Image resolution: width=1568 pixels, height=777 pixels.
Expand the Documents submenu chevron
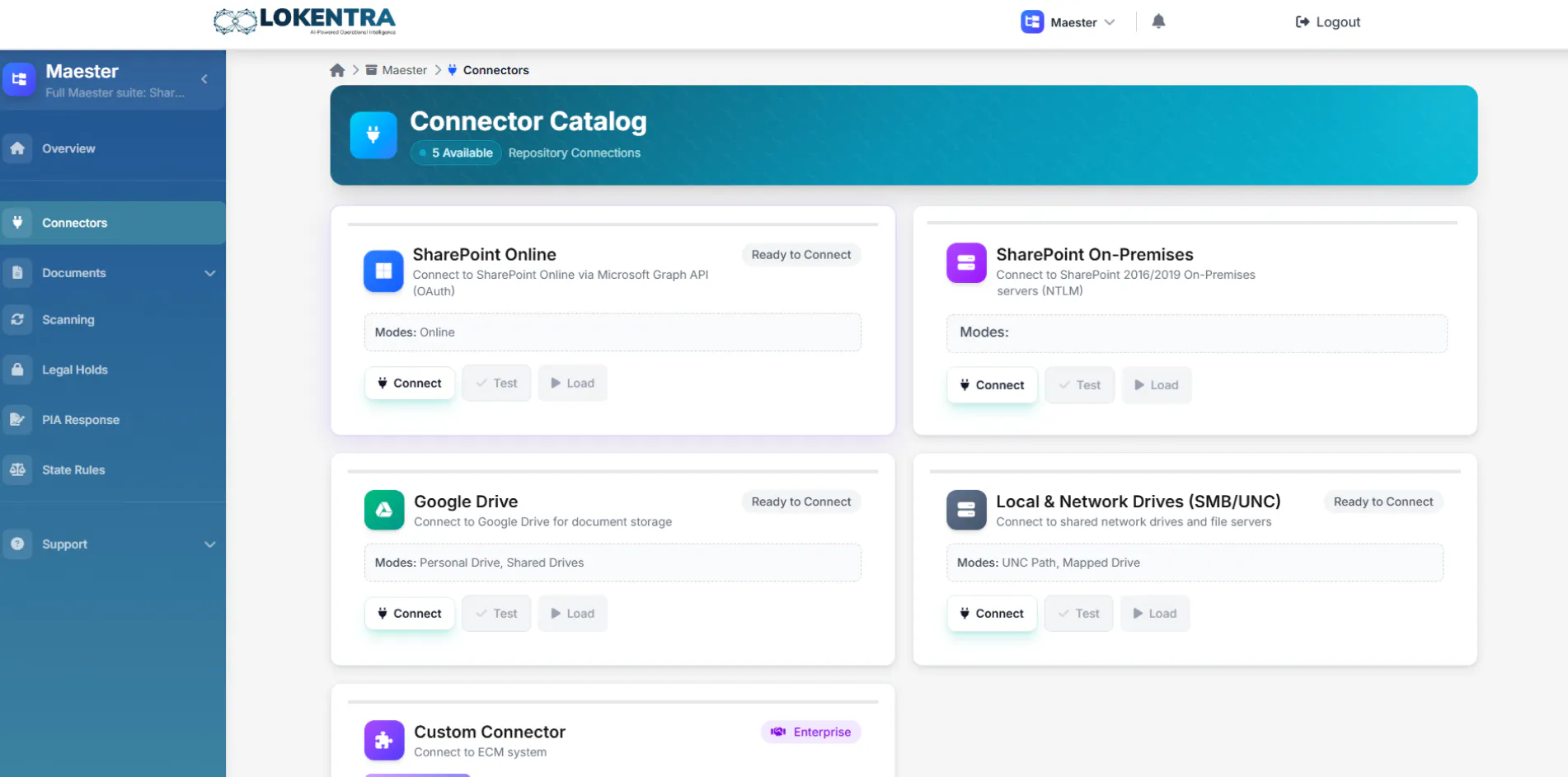pyautogui.click(x=210, y=273)
